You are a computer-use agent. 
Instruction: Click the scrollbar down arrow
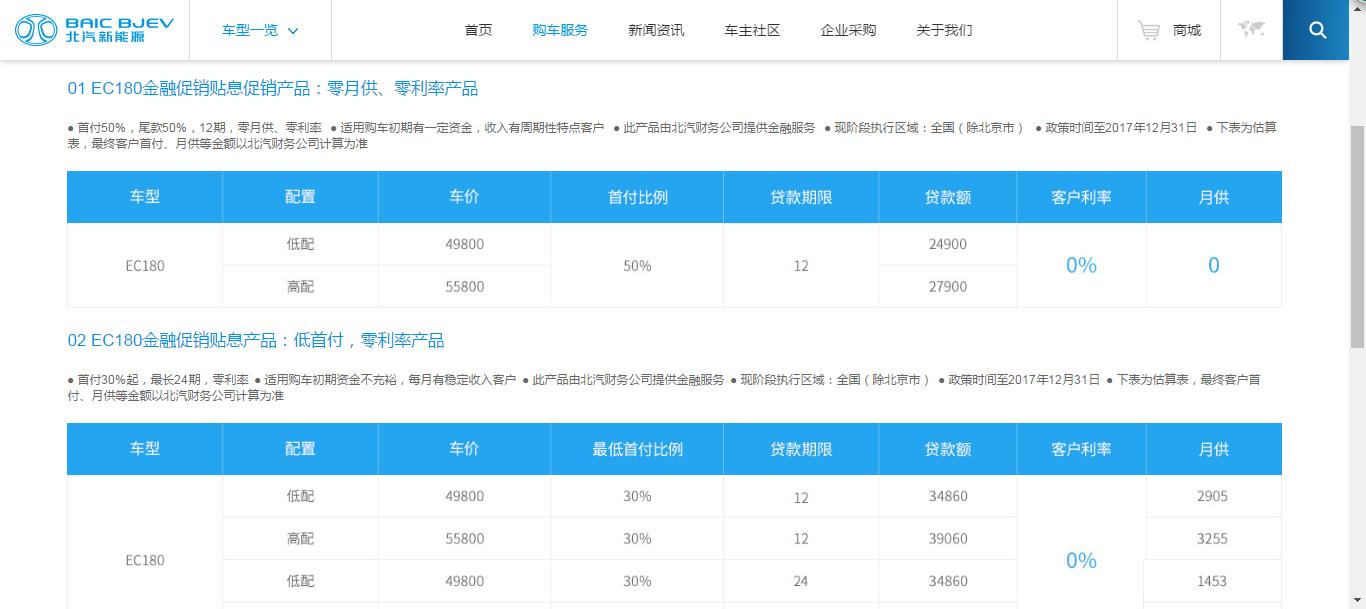point(1358,600)
